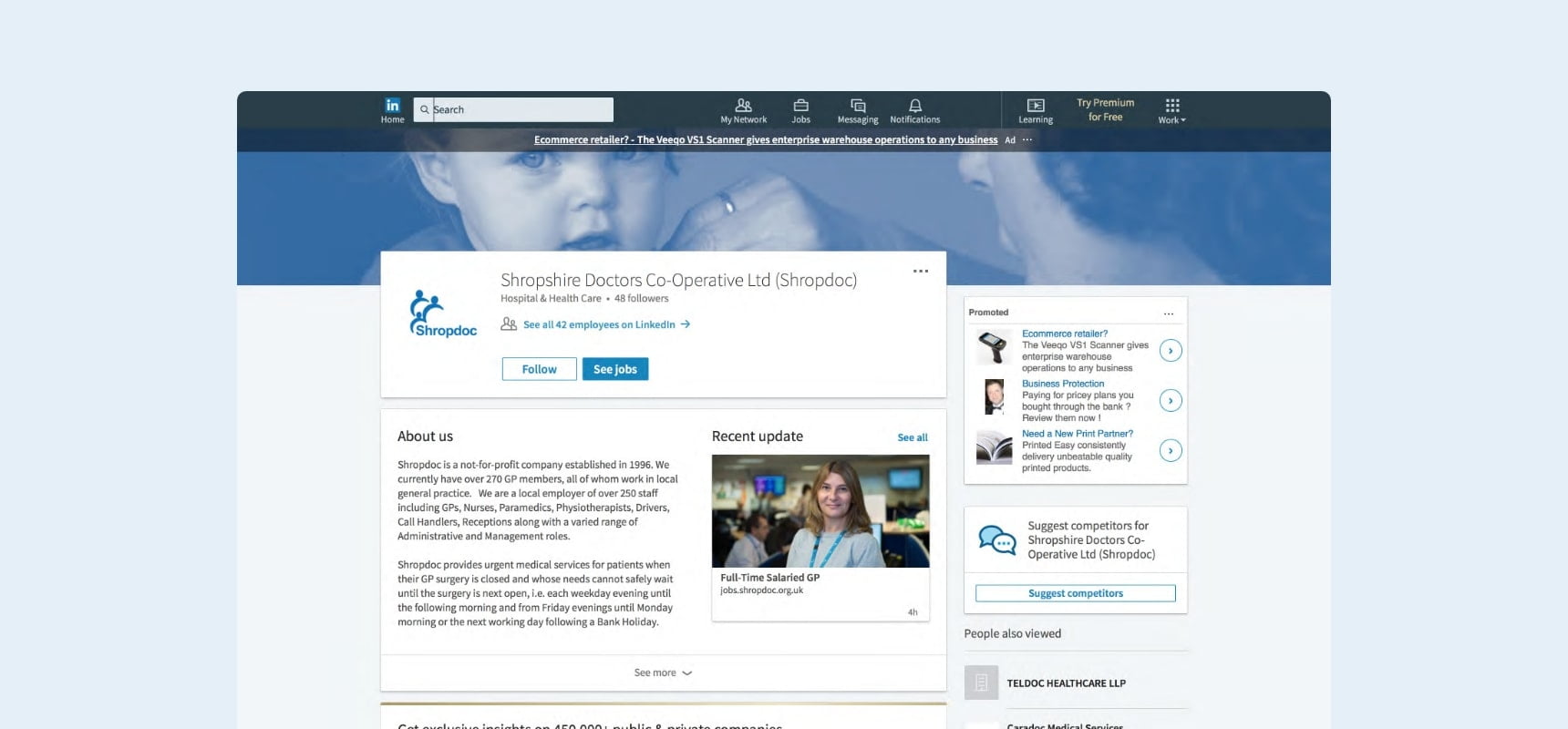The width and height of the screenshot is (1568, 729).
Task: Open the Full-Time Salaried GP post
Action: click(769, 577)
